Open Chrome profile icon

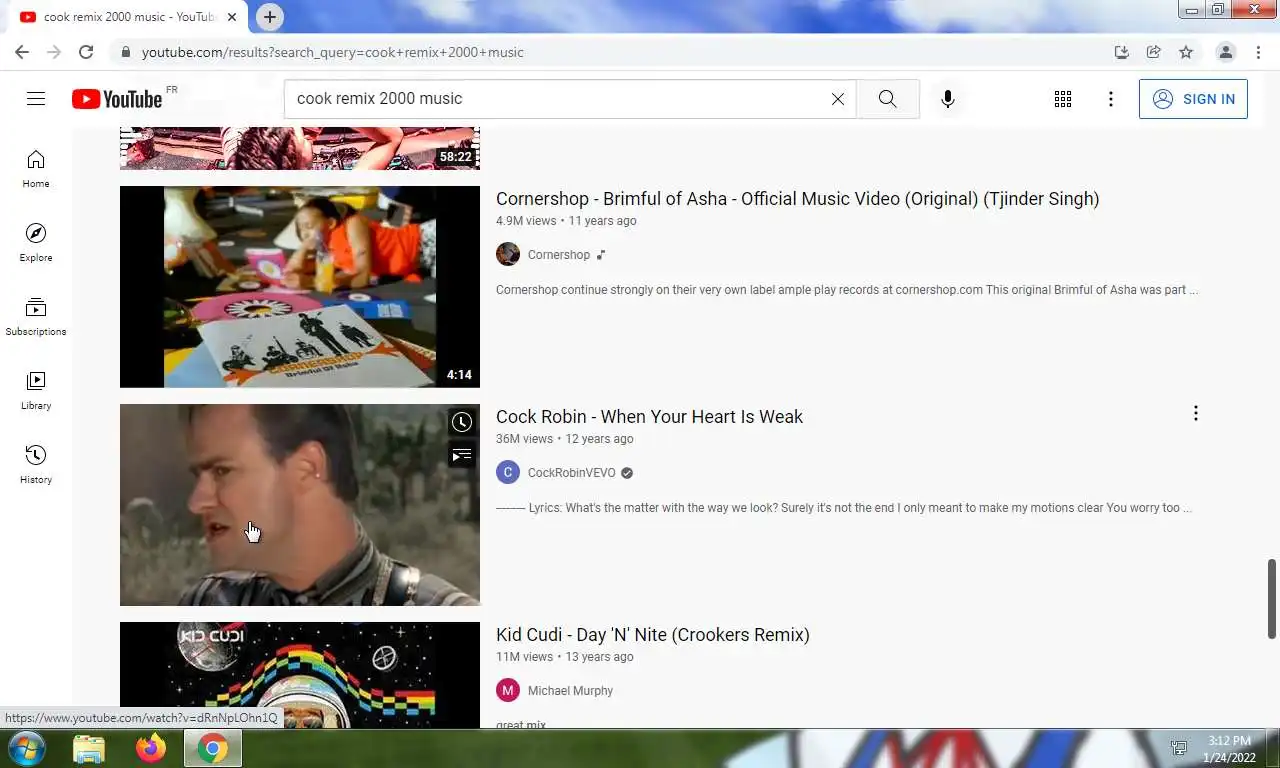1226,52
